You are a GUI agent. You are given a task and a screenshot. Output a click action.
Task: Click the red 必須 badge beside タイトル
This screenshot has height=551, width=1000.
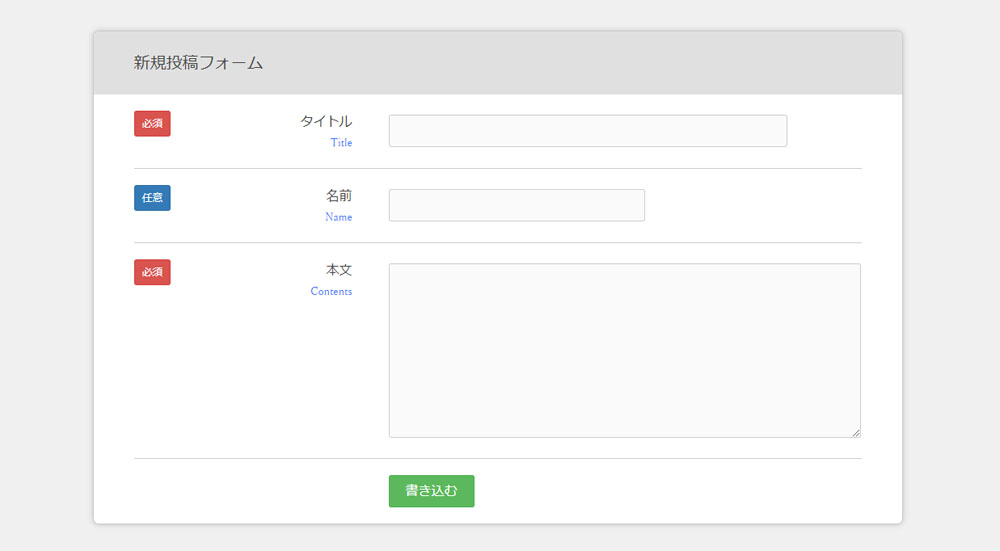(152, 124)
